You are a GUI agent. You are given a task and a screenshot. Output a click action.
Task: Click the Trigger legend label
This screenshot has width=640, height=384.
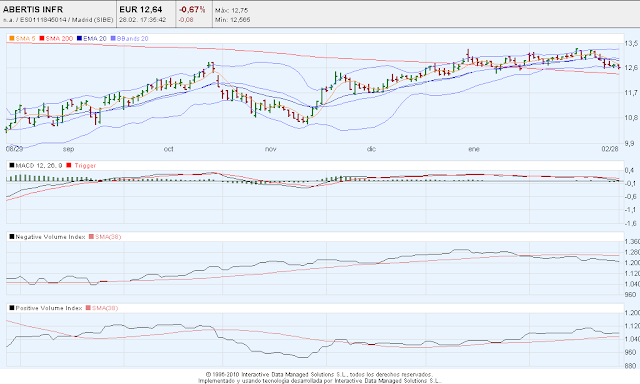(x=85, y=165)
